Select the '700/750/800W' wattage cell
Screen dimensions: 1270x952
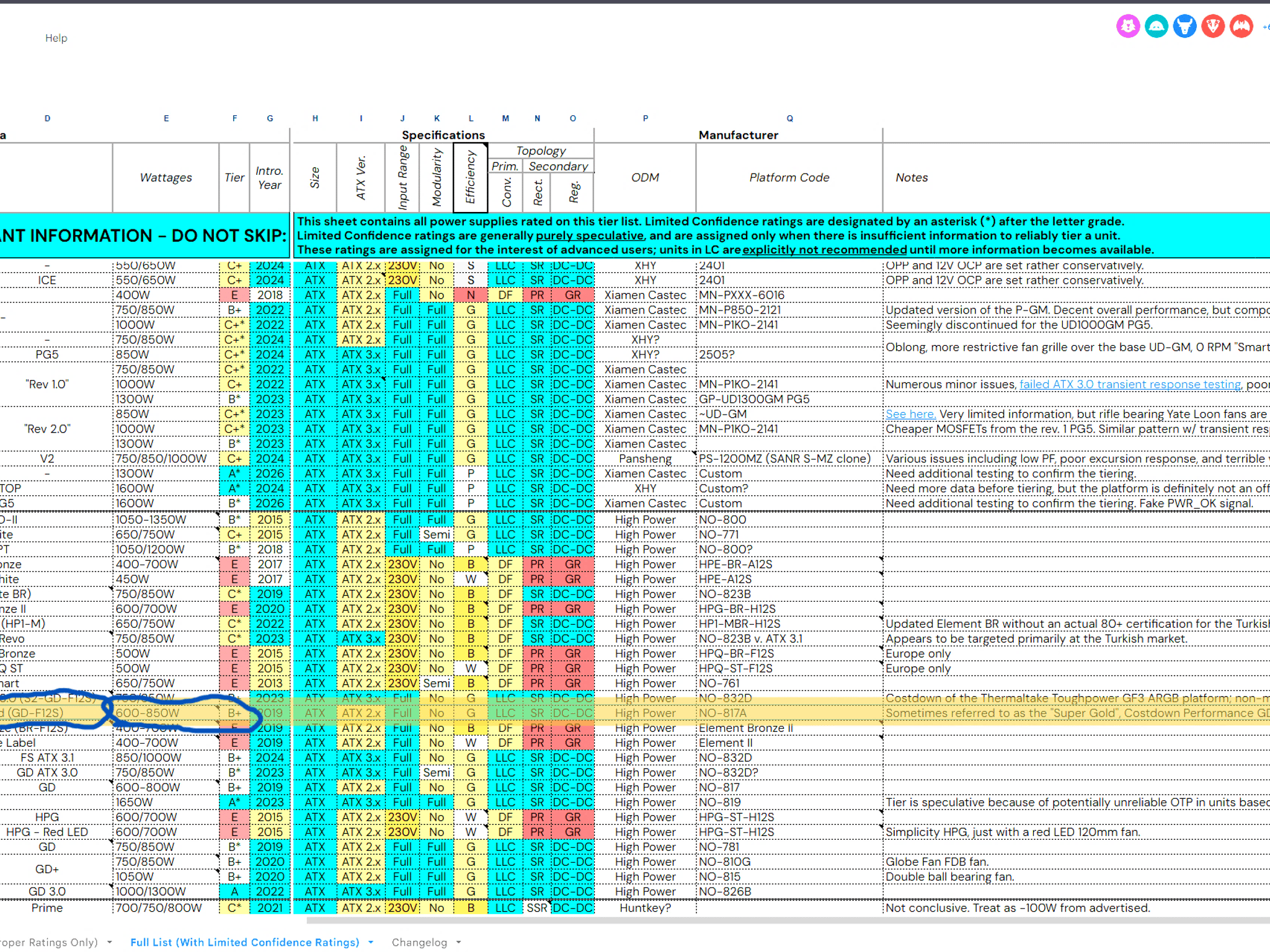tap(166, 908)
